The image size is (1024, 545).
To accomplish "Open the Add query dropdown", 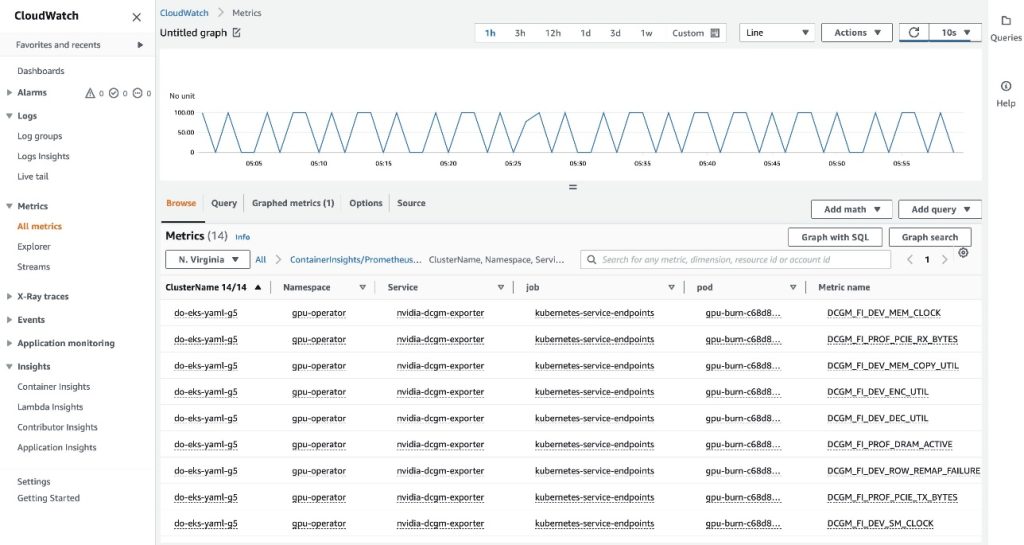I will click(940, 210).
